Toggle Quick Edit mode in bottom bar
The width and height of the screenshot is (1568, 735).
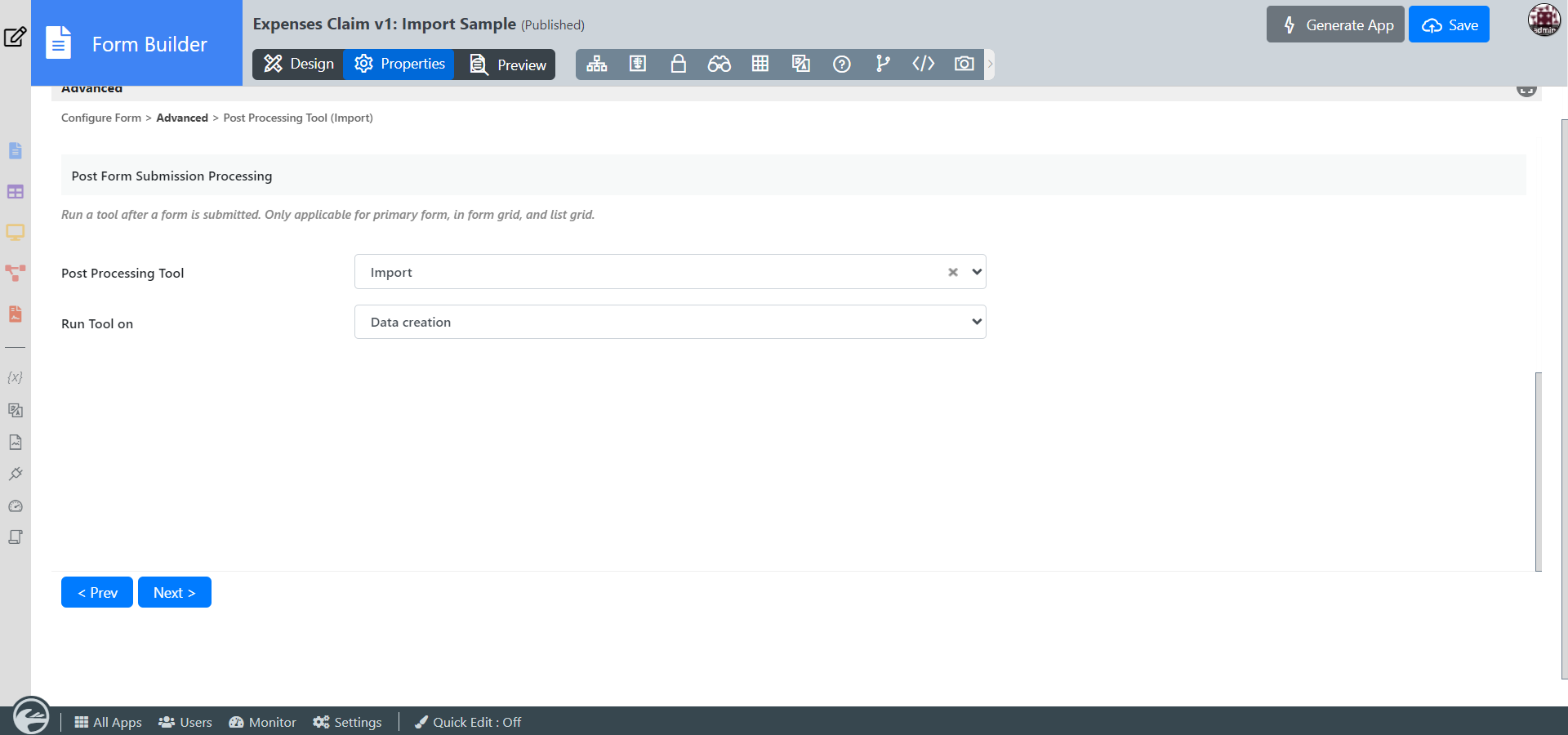468,722
